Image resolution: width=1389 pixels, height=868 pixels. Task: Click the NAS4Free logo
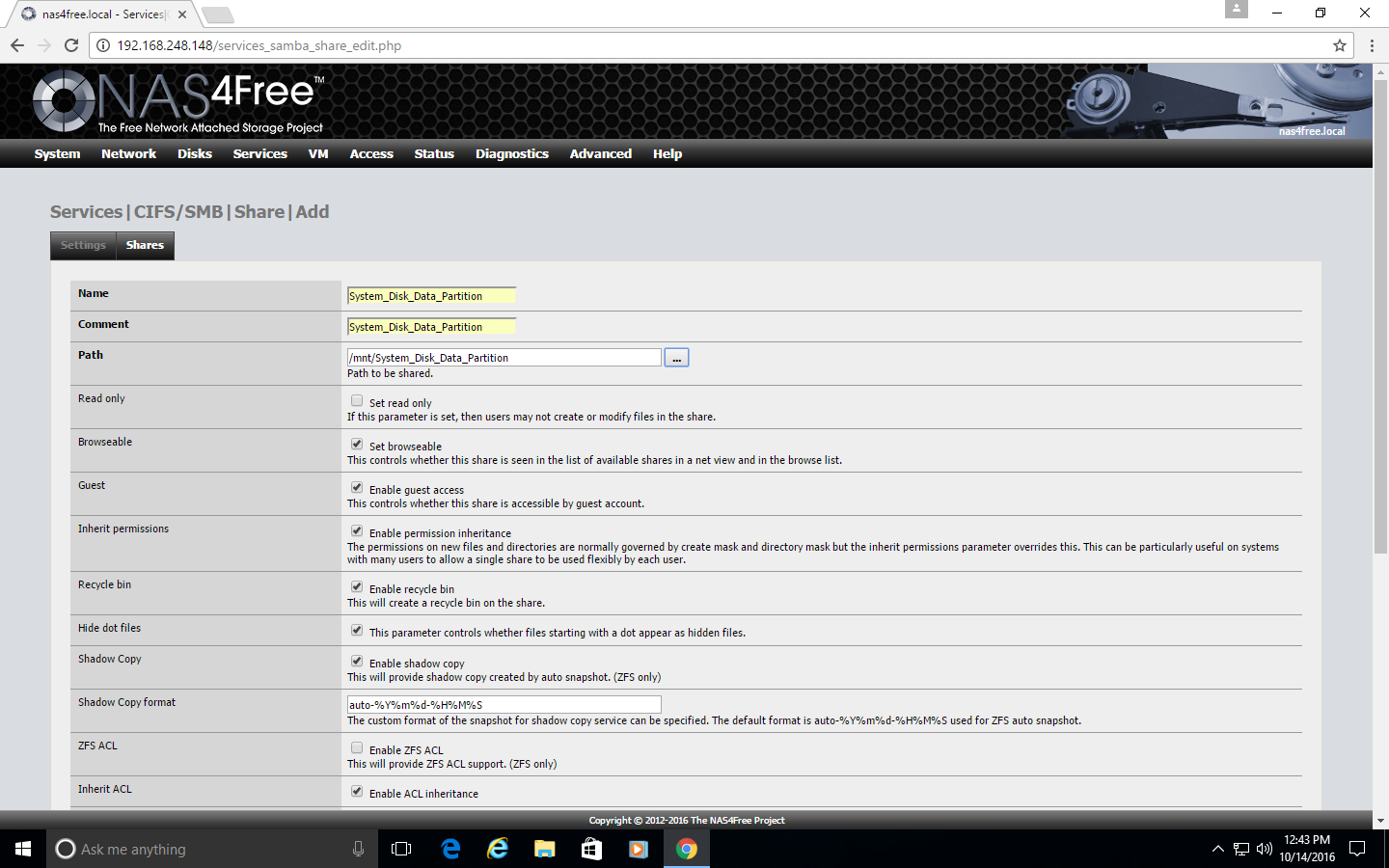coord(178,101)
